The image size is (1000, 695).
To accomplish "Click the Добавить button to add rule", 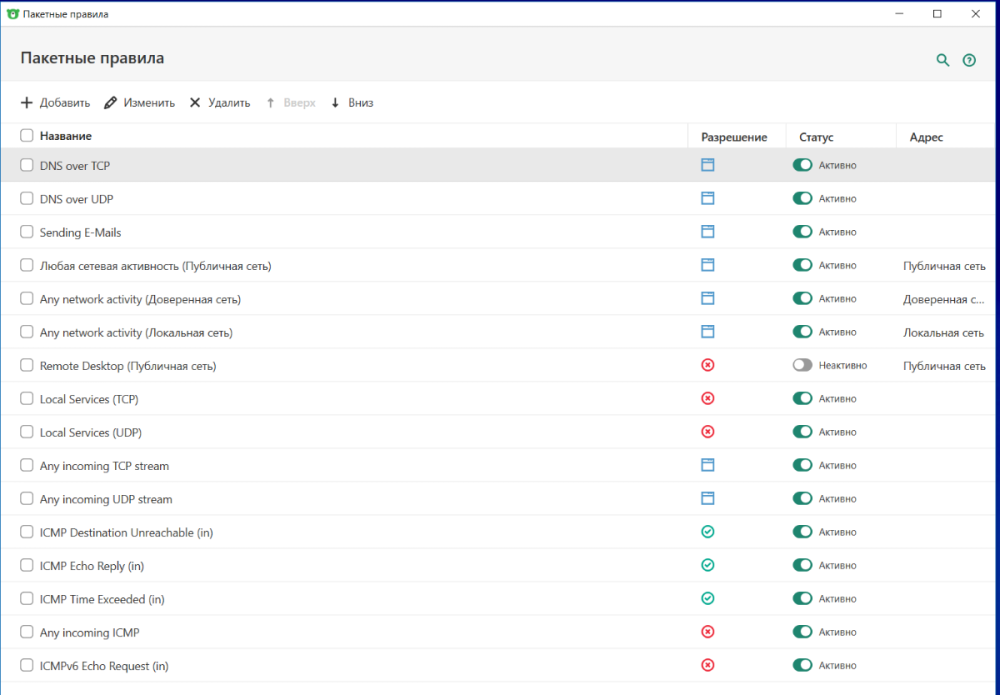I will click(x=55, y=103).
